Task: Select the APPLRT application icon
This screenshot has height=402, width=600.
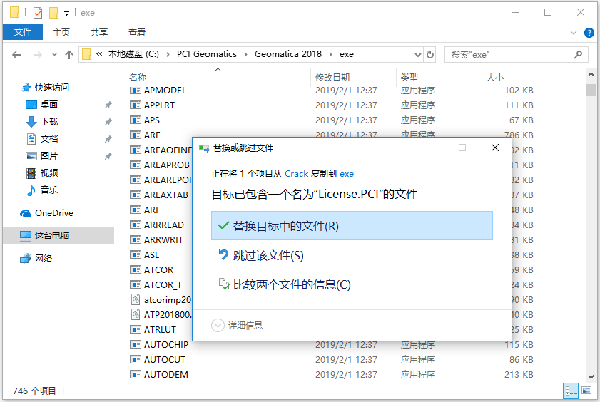Action: 135,105
